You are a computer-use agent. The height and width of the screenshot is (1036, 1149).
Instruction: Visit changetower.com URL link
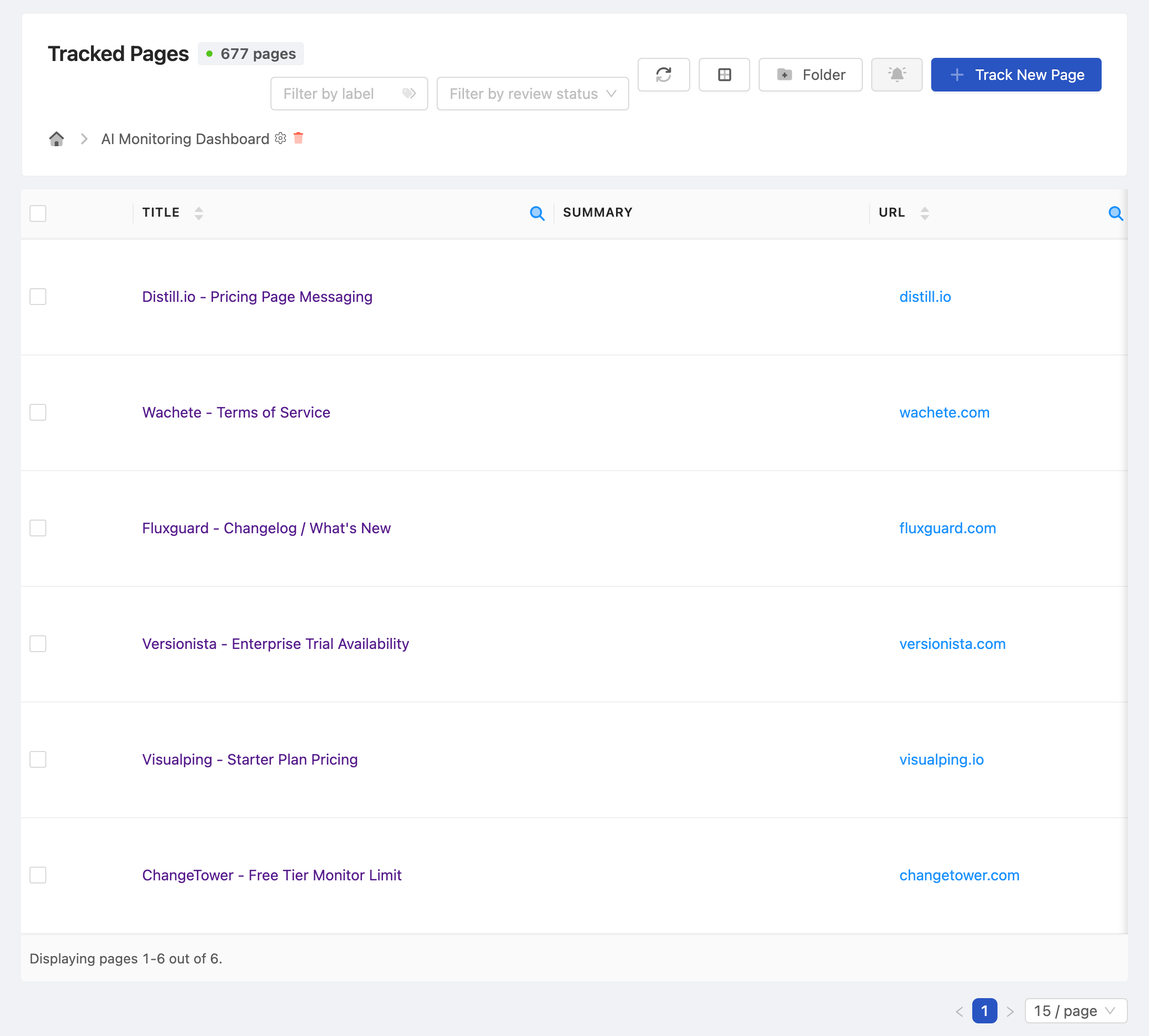(x=960, y=875)
